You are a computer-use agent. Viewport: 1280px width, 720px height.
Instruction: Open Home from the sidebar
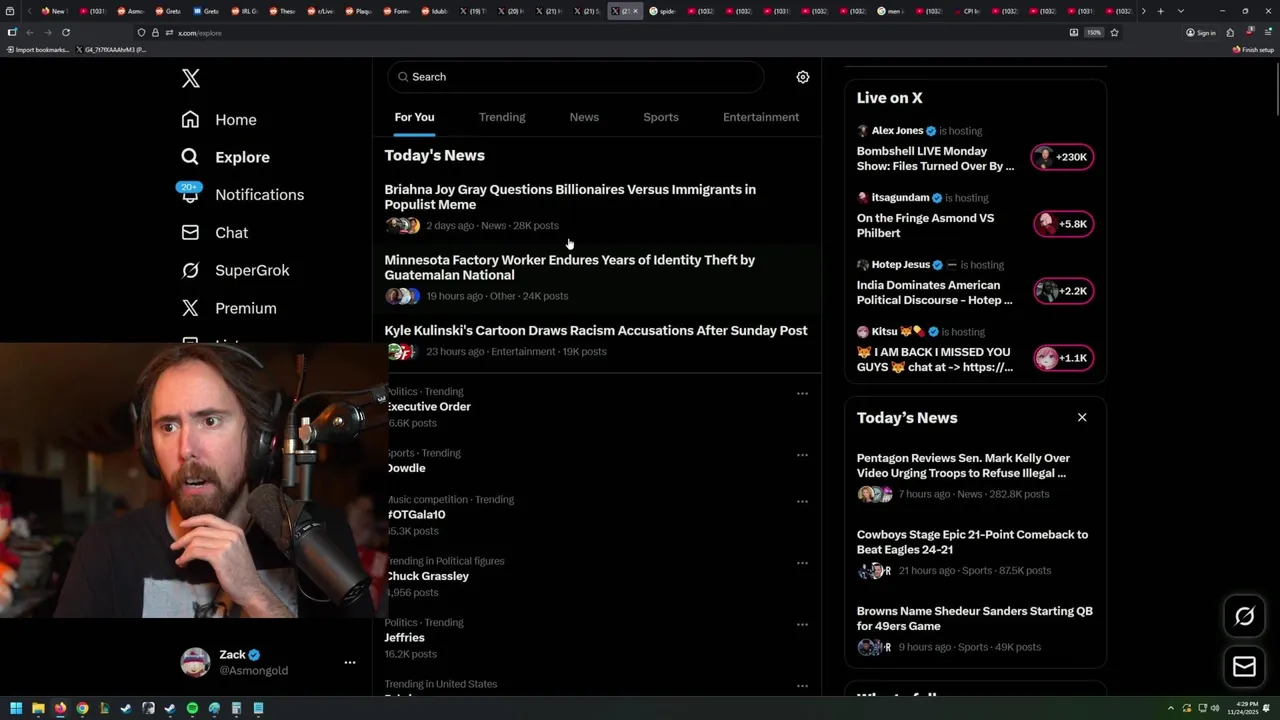coord(219,120)
